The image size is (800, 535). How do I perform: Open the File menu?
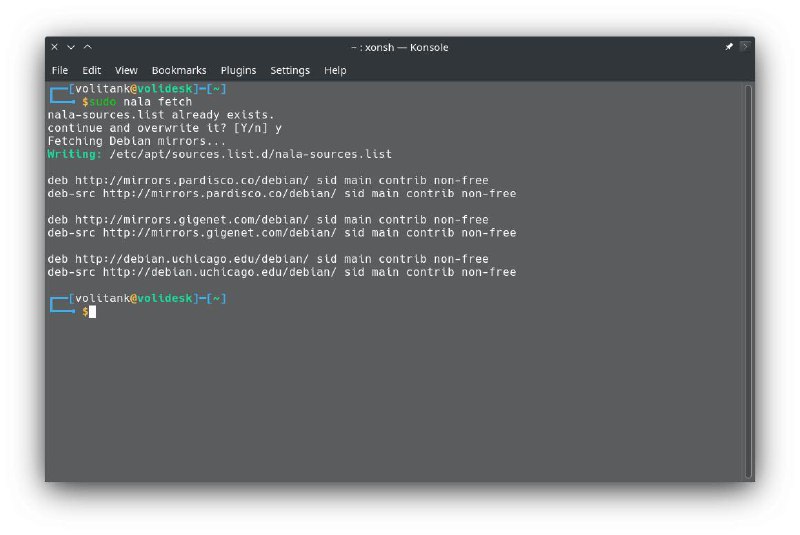(x=60, y=70)
